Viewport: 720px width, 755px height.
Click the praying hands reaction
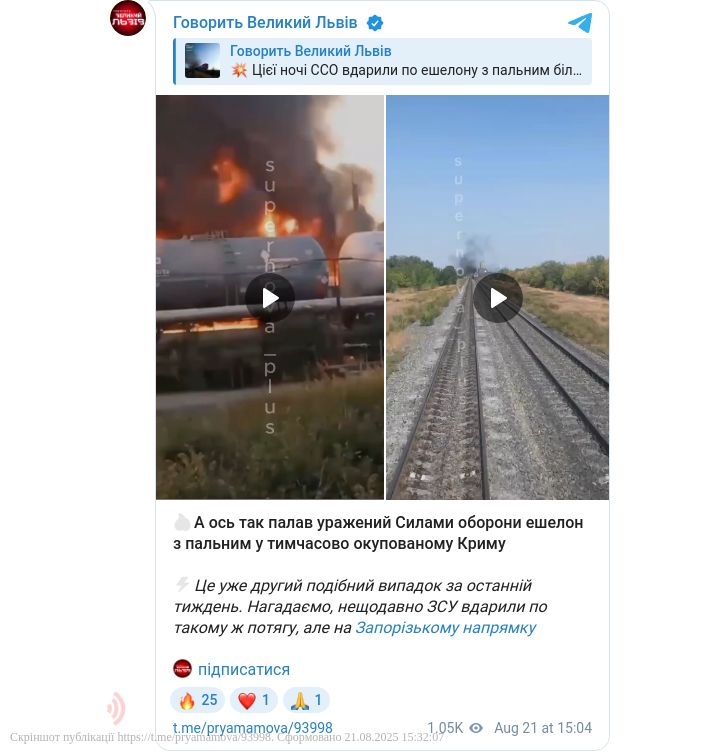(x=306, y=700)
